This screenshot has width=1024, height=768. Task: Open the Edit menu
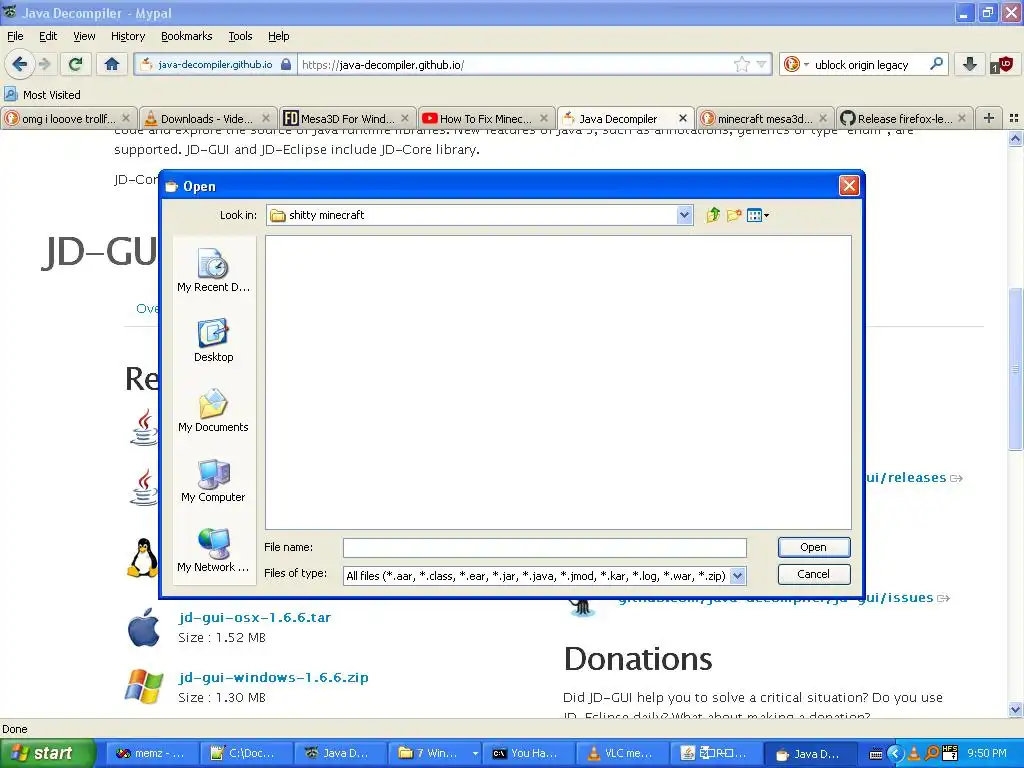48,36
